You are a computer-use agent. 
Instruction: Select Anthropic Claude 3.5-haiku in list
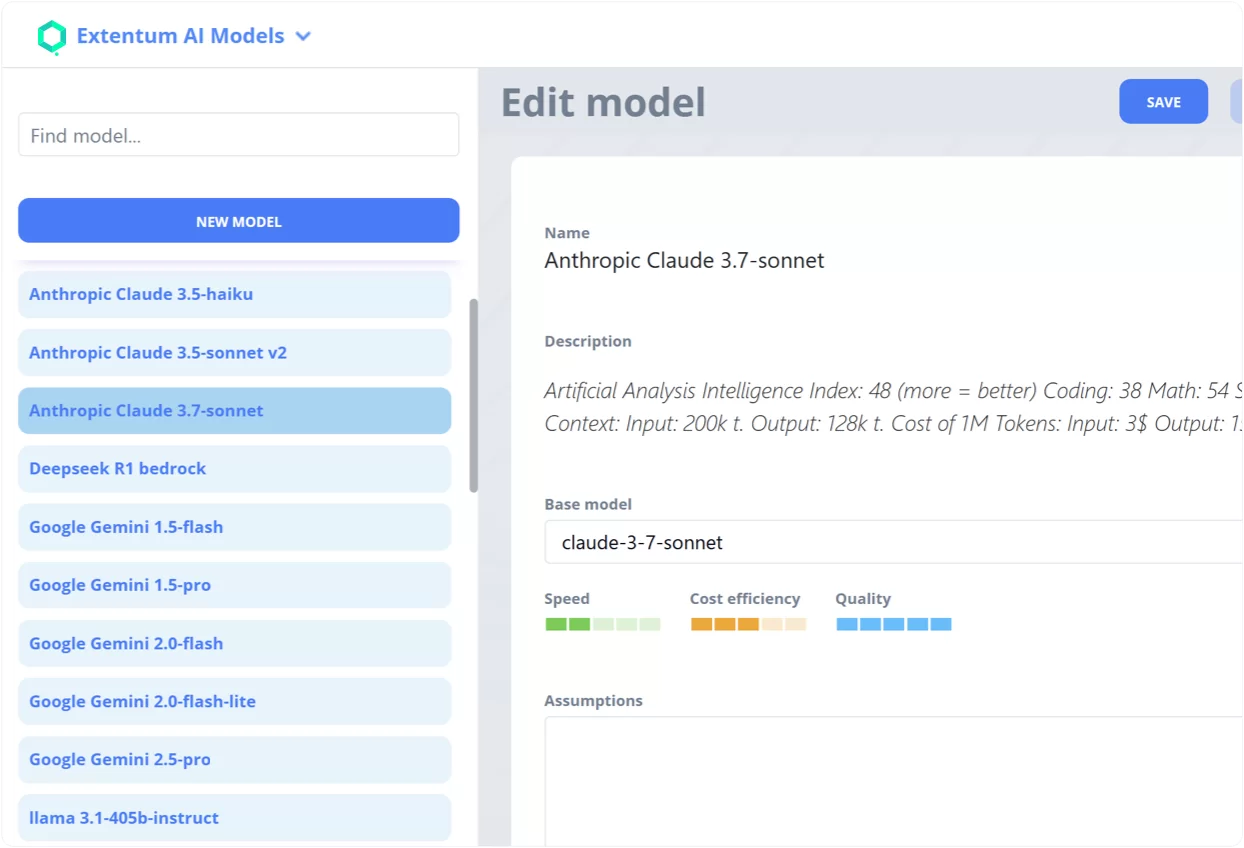(235, 294)
